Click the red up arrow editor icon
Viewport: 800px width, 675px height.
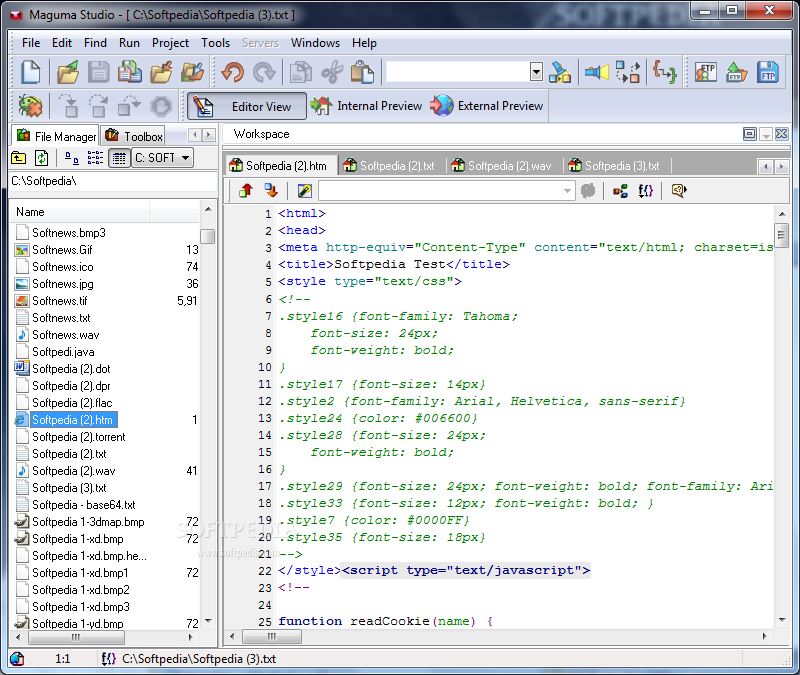coord(246,190)
